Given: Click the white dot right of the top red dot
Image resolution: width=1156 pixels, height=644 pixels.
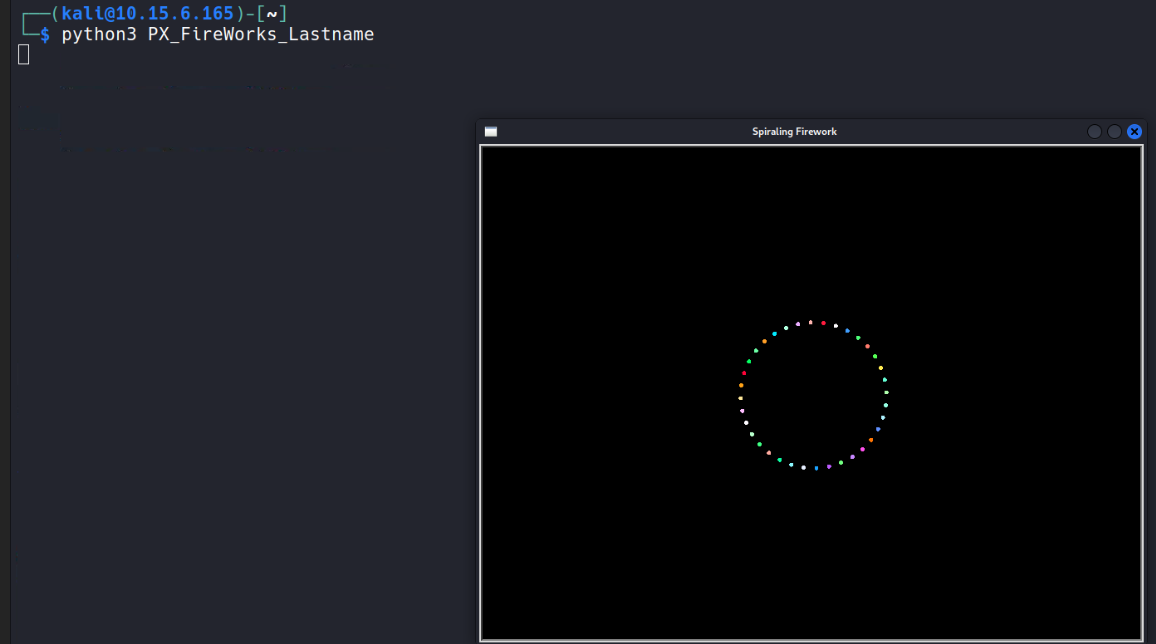Looking at the screenshot, I should pos(836,326).
